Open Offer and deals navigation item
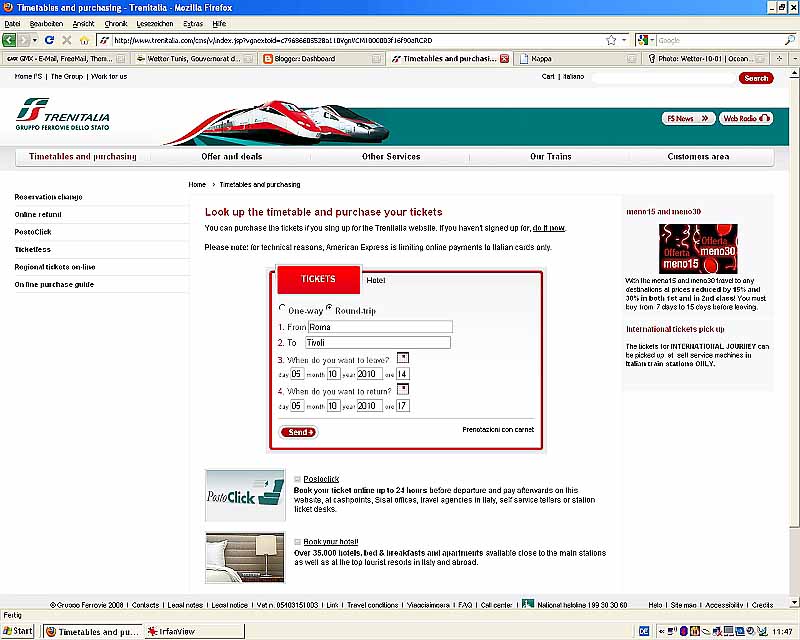800x640 pixels. tap(232, 157)
